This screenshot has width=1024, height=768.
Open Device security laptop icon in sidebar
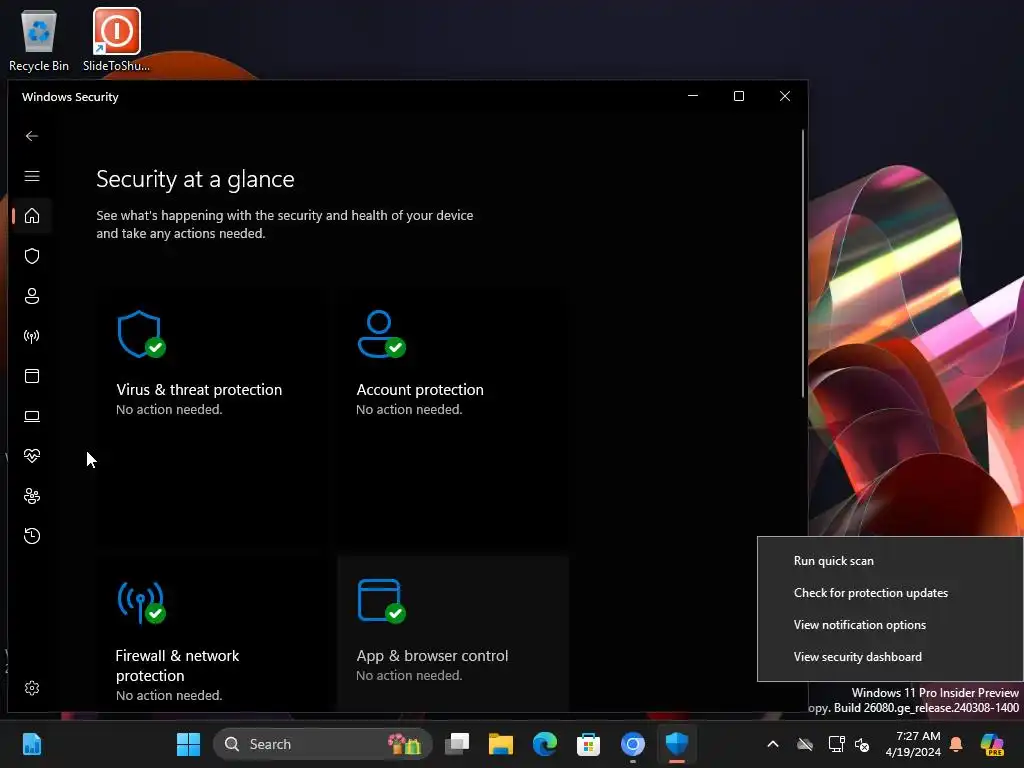coord(31,416)
